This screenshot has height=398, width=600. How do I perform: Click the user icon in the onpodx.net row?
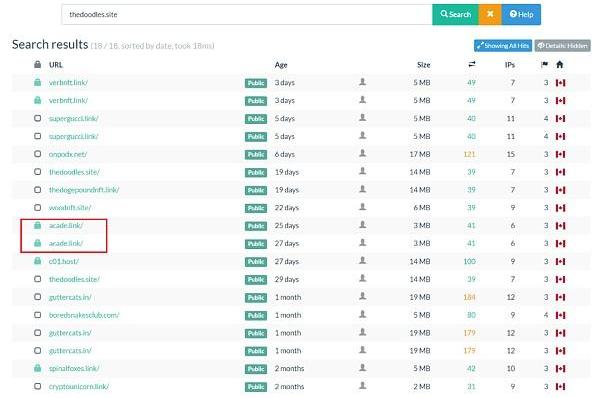pyautogui.click(x=362, y=153)
